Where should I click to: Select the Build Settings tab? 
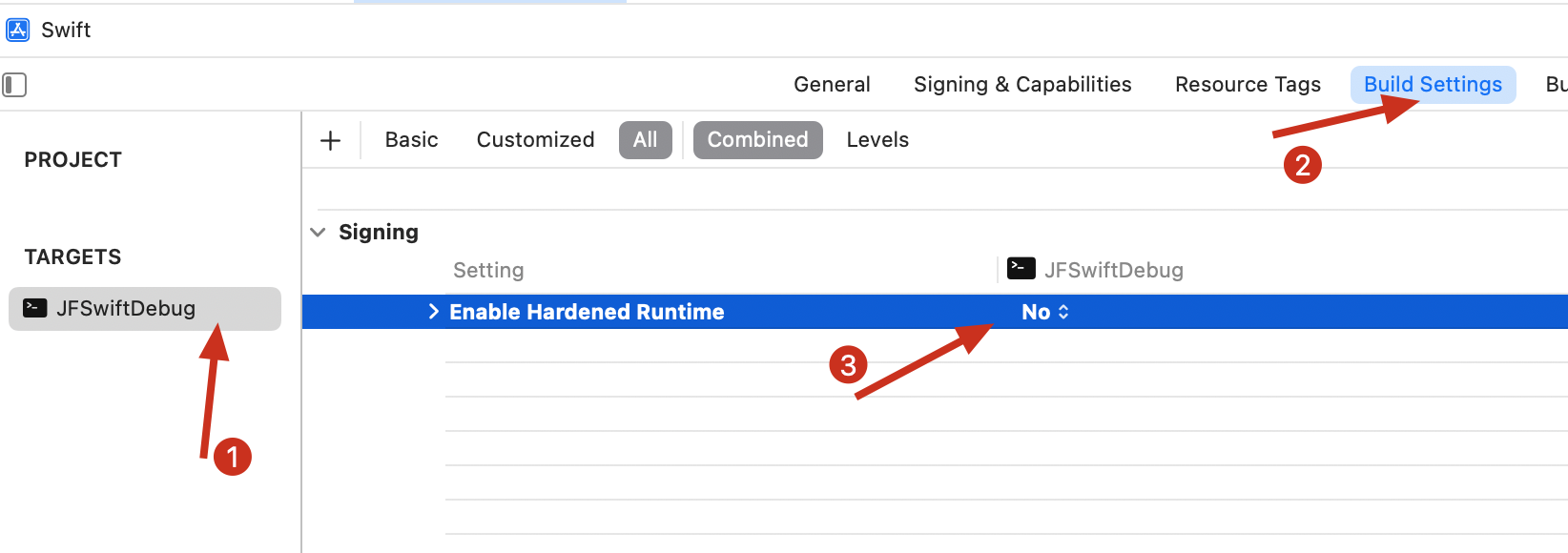pyautogui.click(x=1433, y=85)
